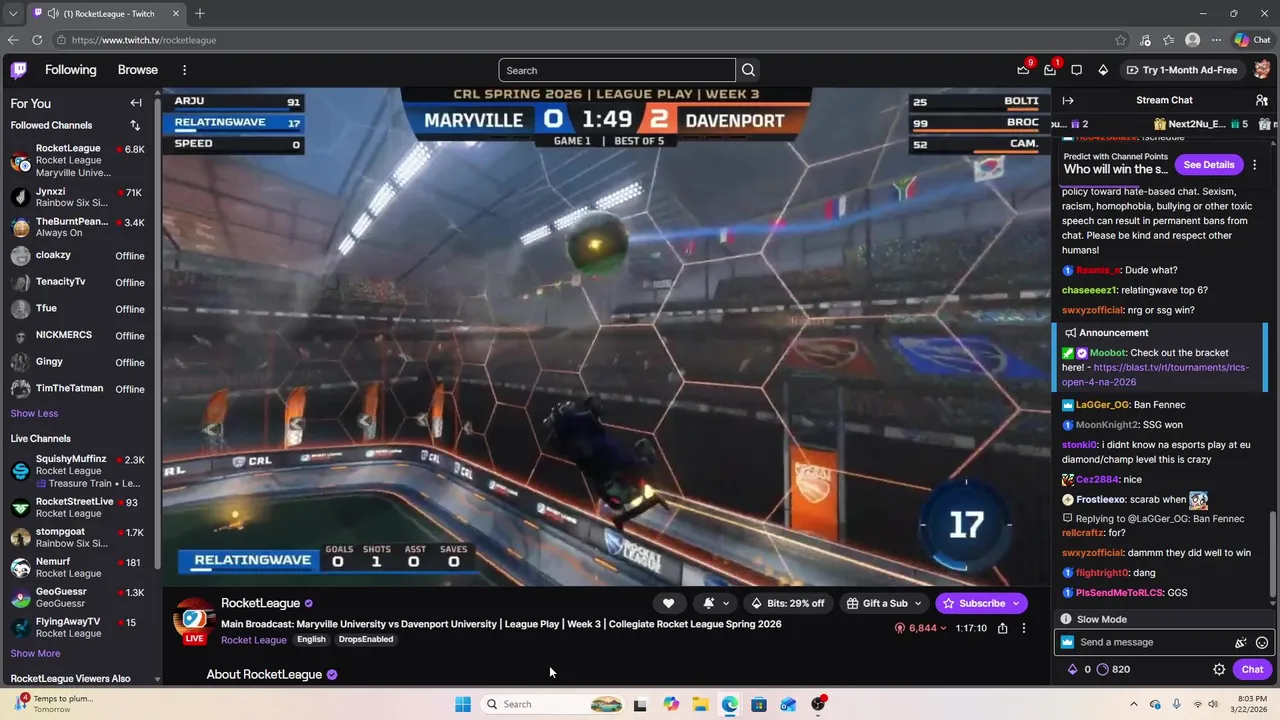Open a new browser tab
The image size is (1280, 720).
[x=200, y=13]
